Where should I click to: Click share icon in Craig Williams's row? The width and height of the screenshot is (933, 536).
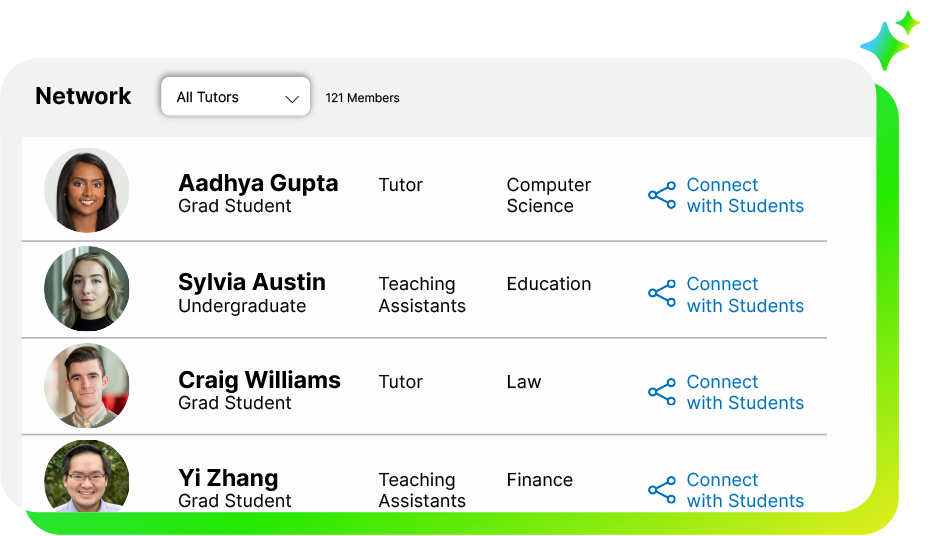(662, 392)
